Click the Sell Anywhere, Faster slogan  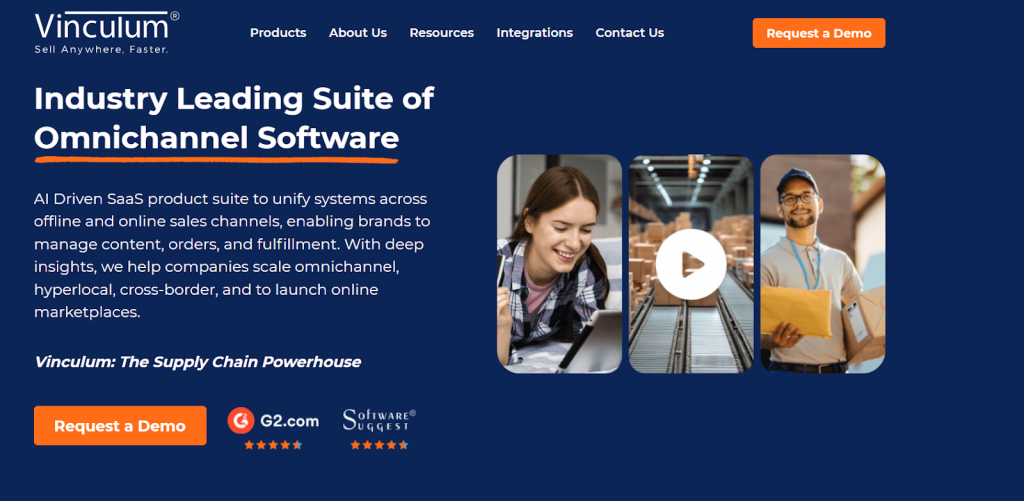tap(102, 49)
